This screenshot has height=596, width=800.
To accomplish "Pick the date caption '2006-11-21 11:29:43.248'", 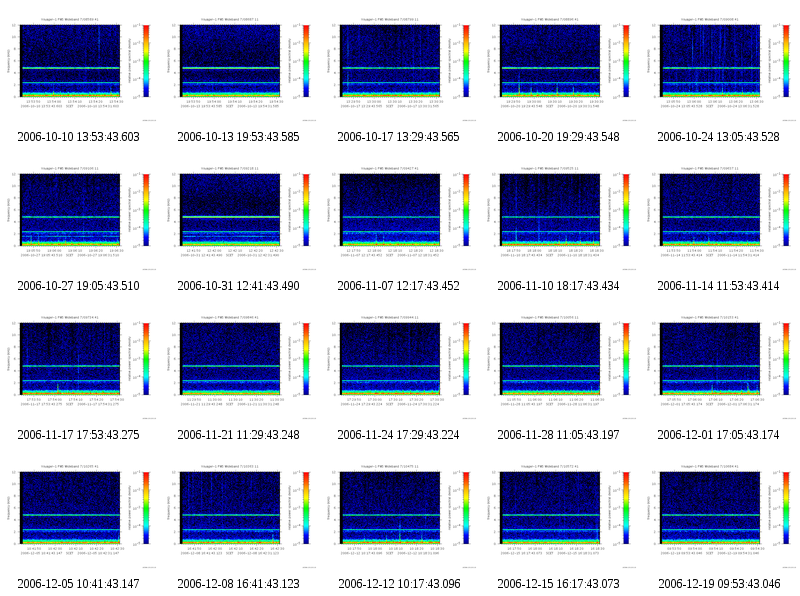I will pos(238,435).
